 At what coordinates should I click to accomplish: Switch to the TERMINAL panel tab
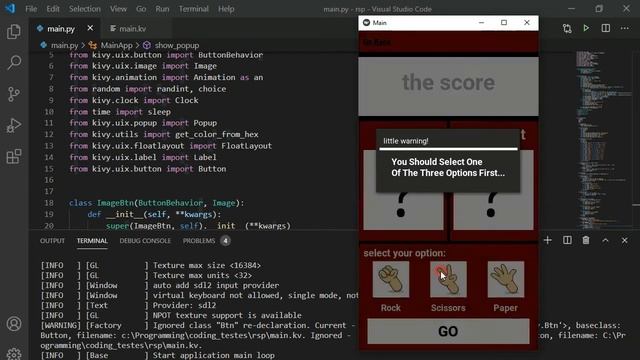(x=92, y=241)
